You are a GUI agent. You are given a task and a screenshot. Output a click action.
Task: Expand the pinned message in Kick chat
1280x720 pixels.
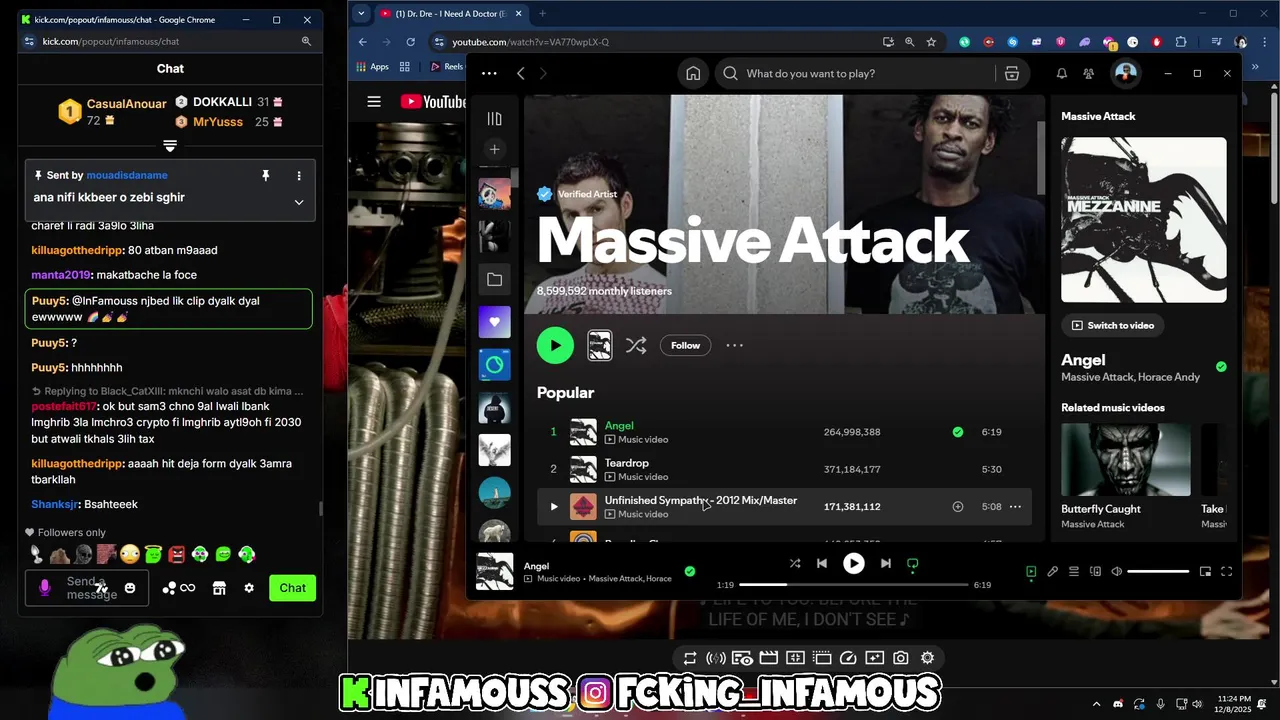(x=298, y=202)
